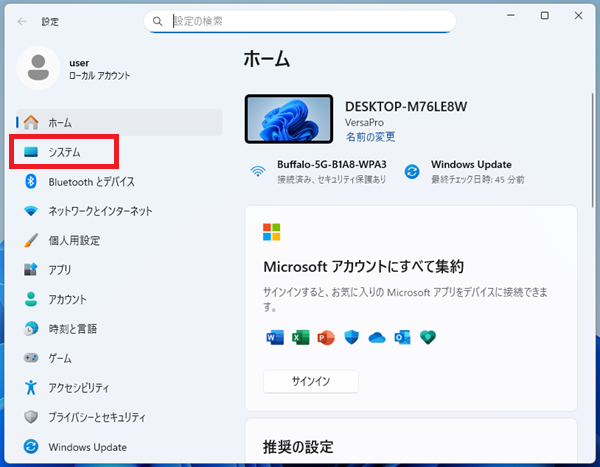This screenshot has width=600, height=467.
Task: Open the システム settings category
Action: pyautogui.click(x=64, y=152)
